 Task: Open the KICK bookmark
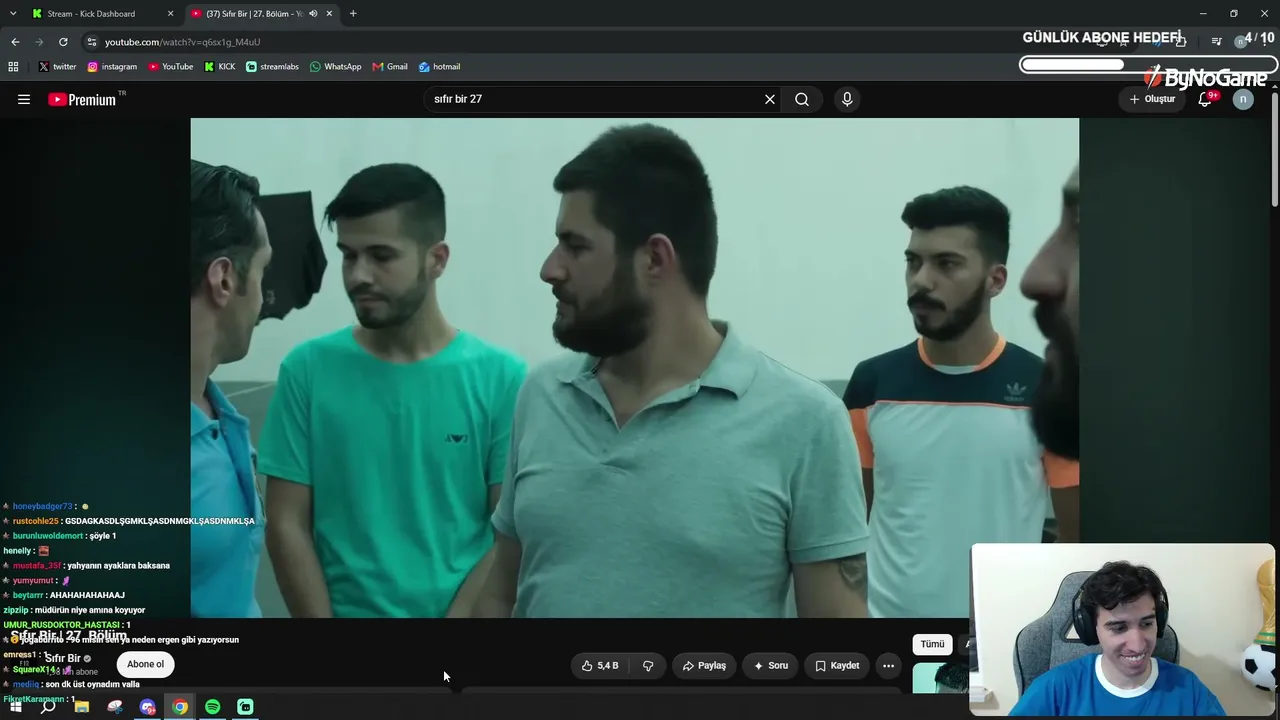pos(220,67)
